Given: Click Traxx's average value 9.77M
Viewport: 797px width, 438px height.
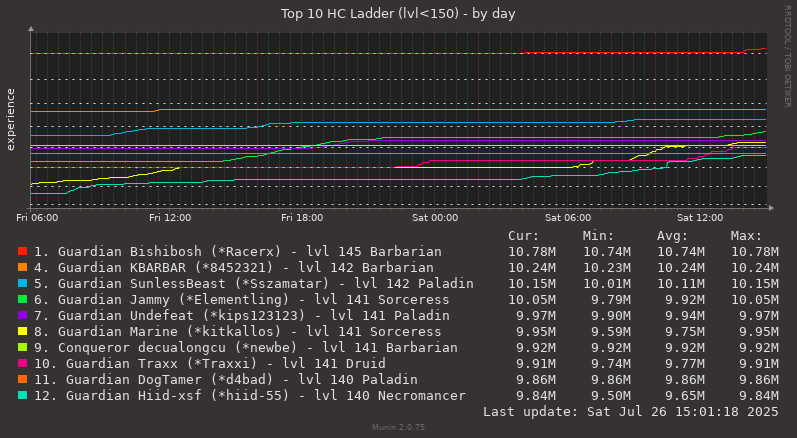Looking at the screenshot, I should [685, 364].
